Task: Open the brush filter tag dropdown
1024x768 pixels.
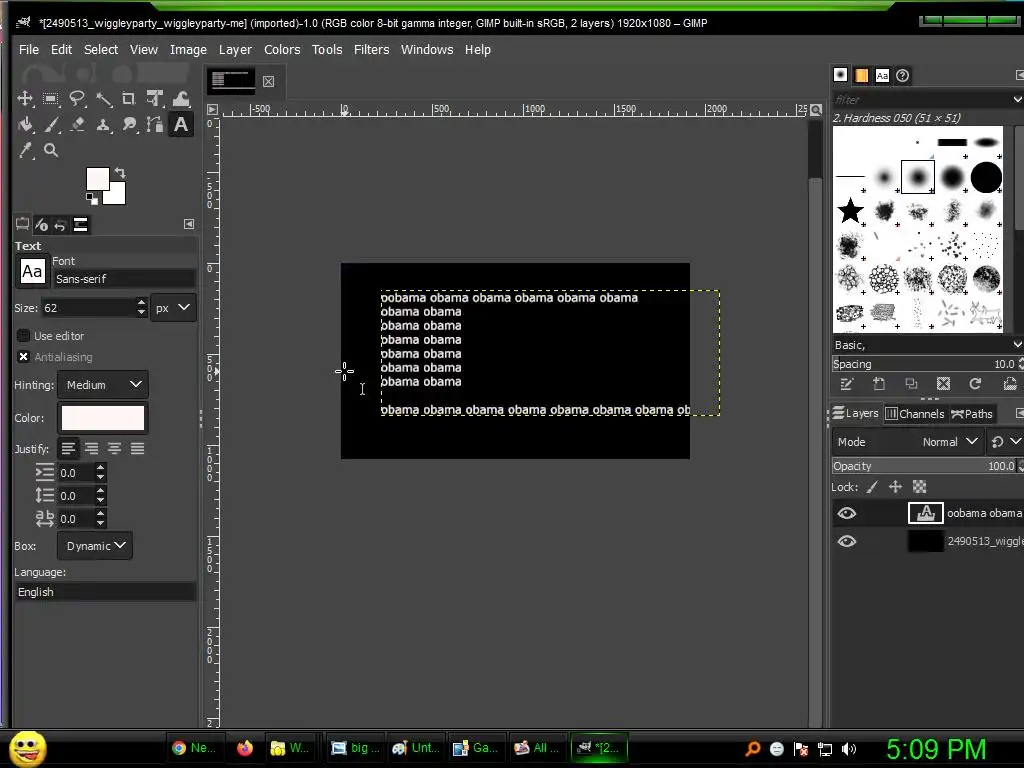Action: click(1017, 99)
